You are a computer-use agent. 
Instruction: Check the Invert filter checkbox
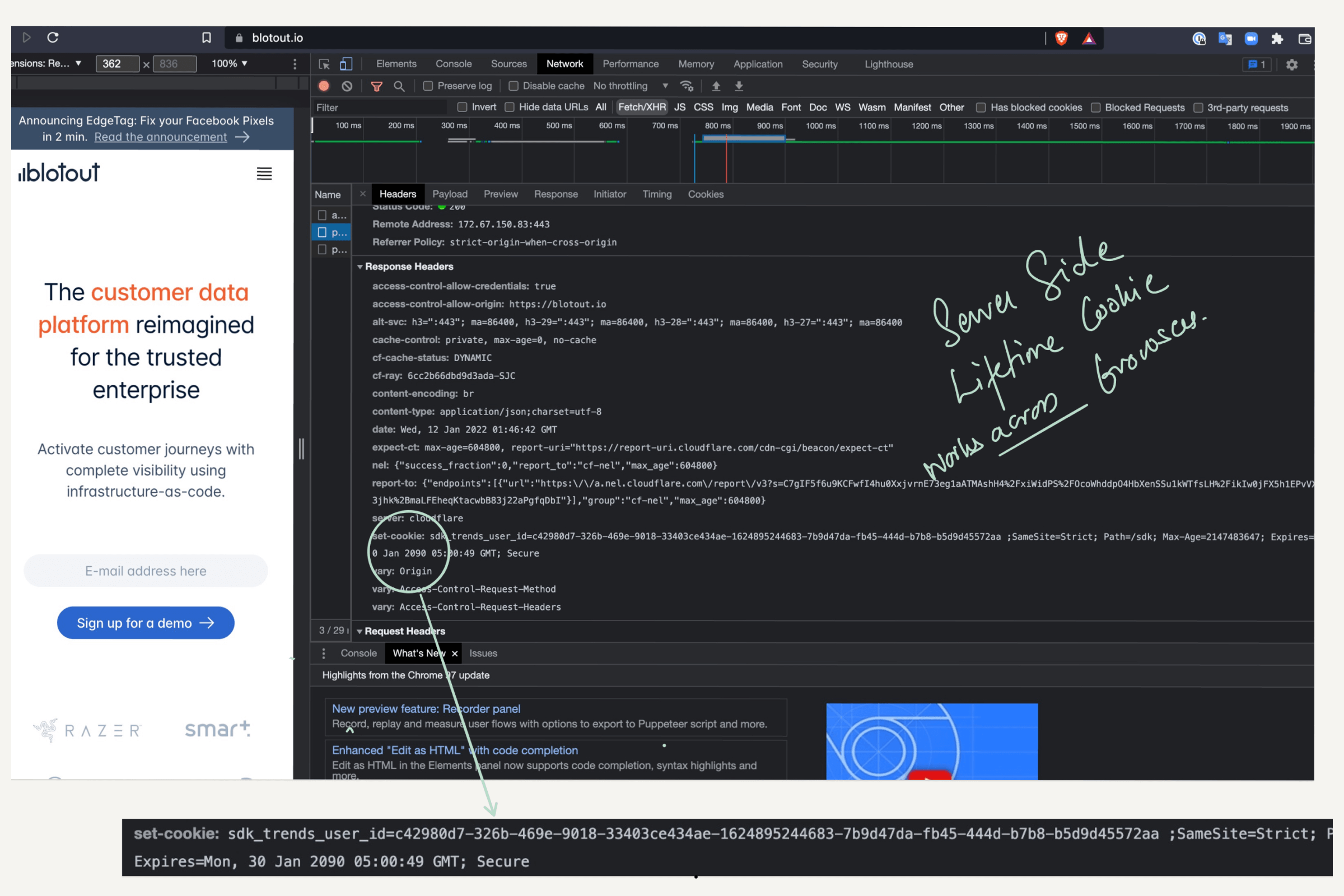(463, 107)
